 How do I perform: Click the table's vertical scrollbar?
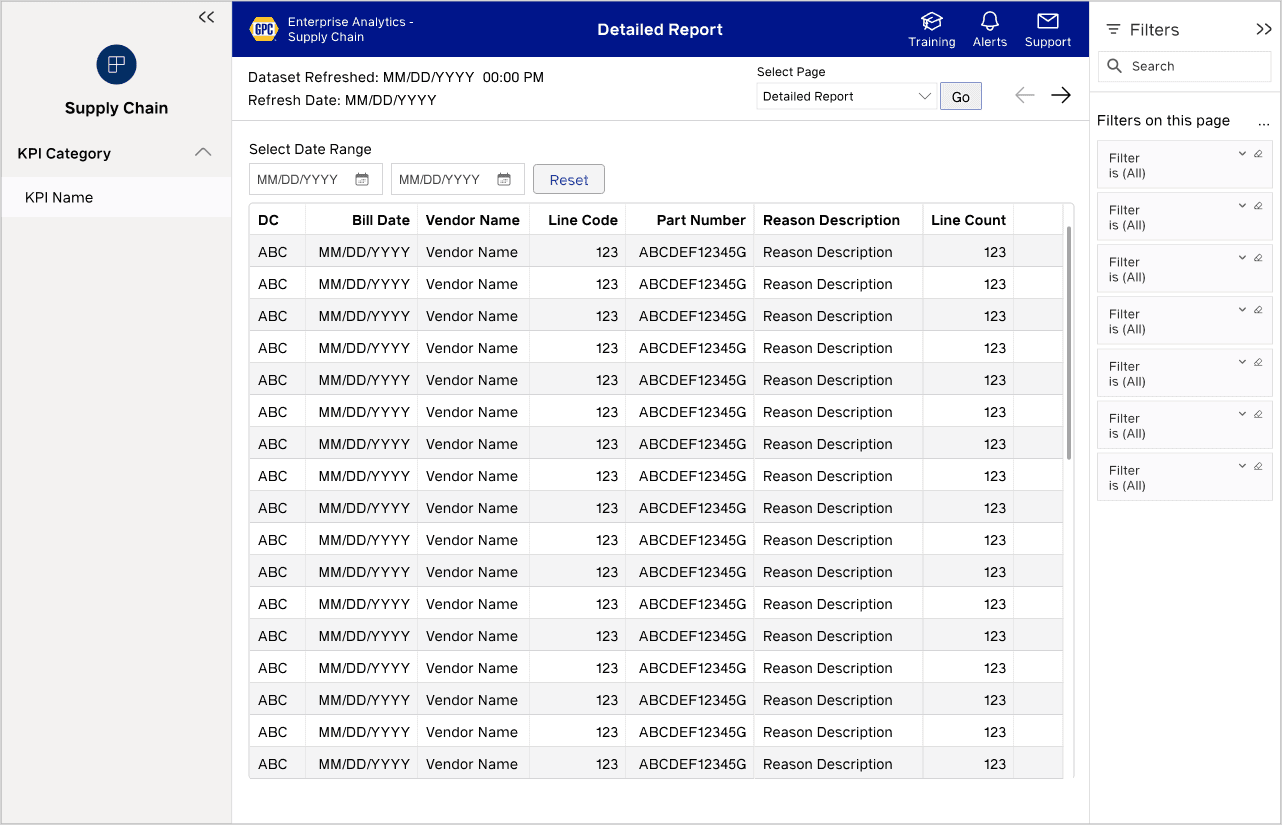click(1068, 342)
